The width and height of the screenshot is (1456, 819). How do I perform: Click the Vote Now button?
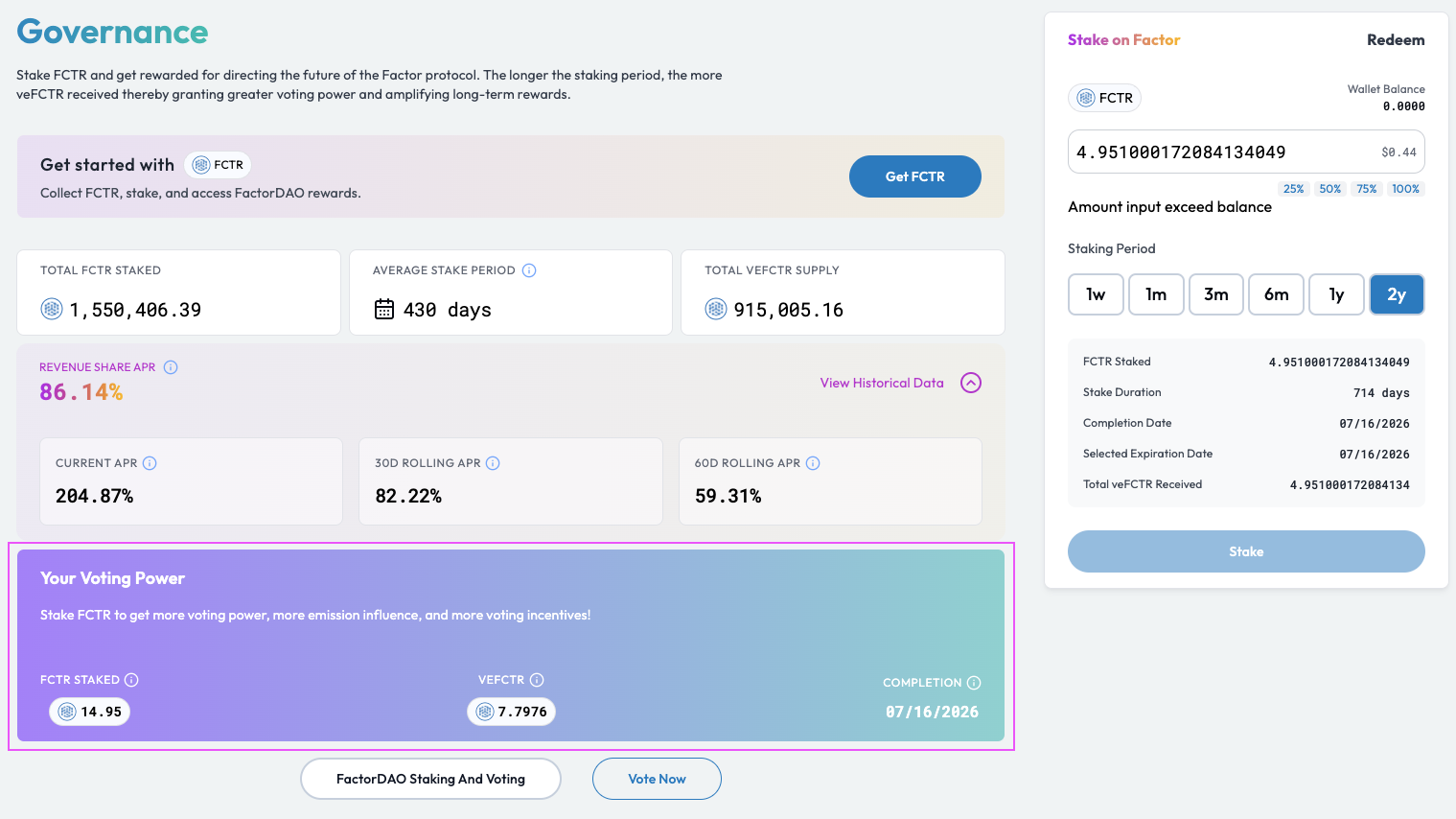tap(657, 779)
